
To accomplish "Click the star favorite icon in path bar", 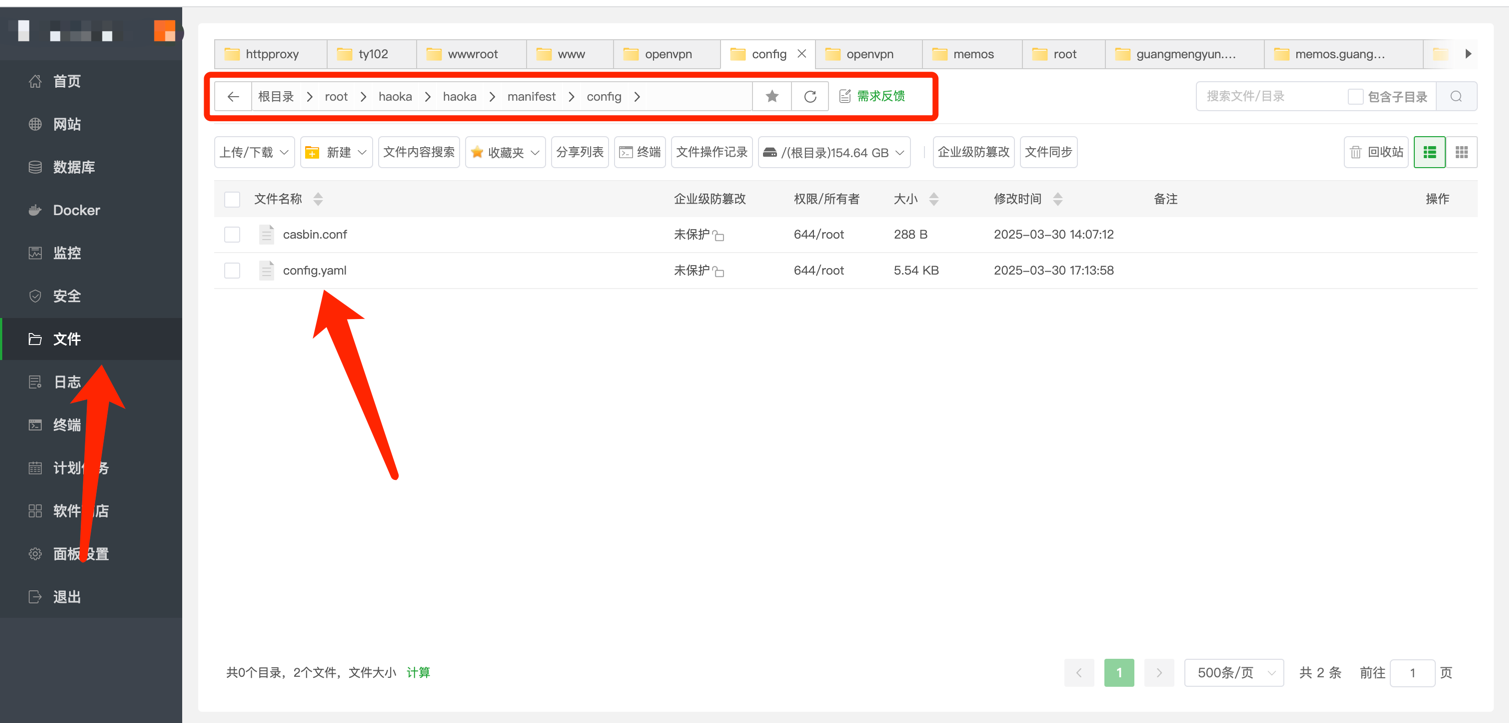I will coord(772,97).
